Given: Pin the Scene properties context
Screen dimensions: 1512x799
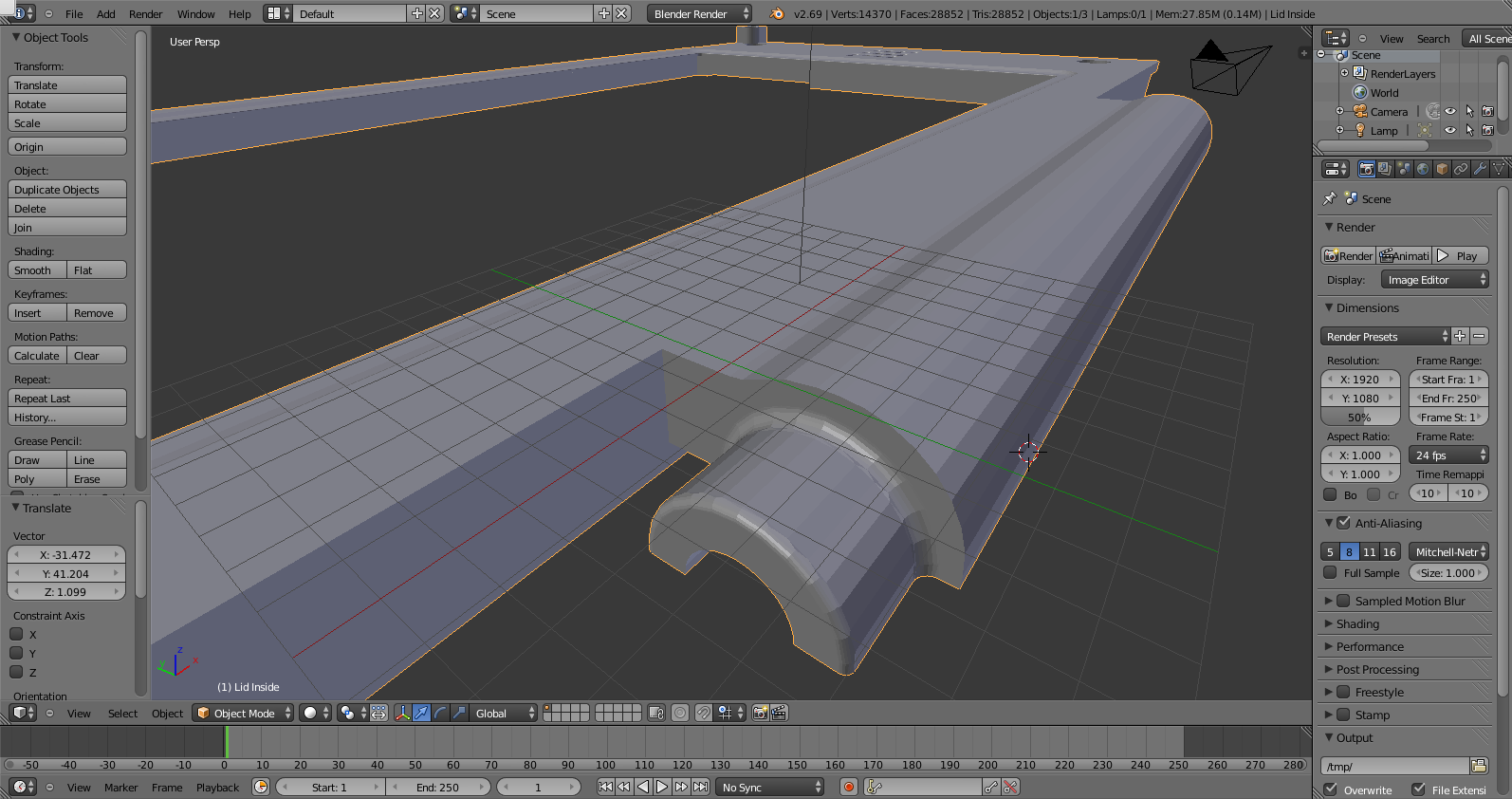Looking at the screenshot, I should [1329, 198].
